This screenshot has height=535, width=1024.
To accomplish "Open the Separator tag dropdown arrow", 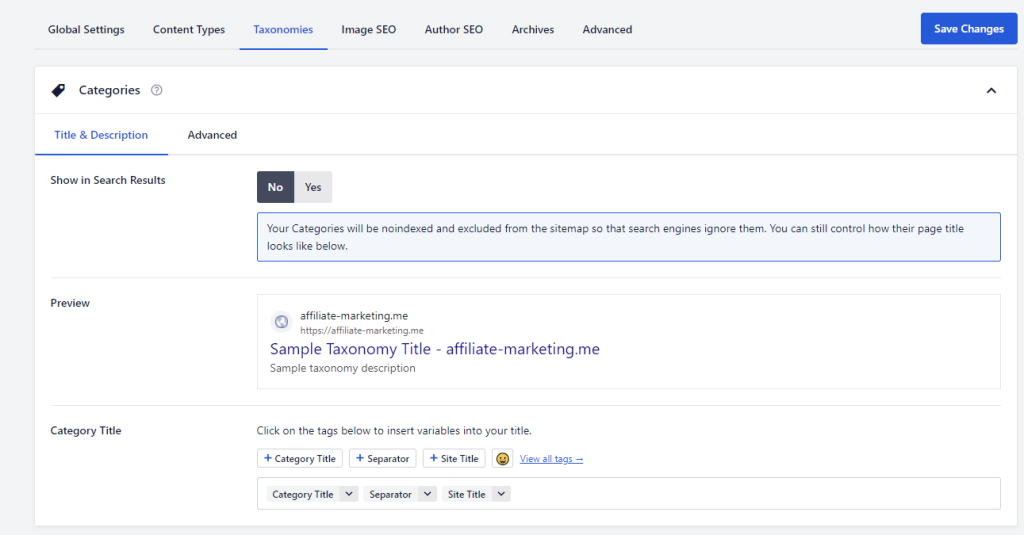I will pyautogui.click(x=427, y=494).
